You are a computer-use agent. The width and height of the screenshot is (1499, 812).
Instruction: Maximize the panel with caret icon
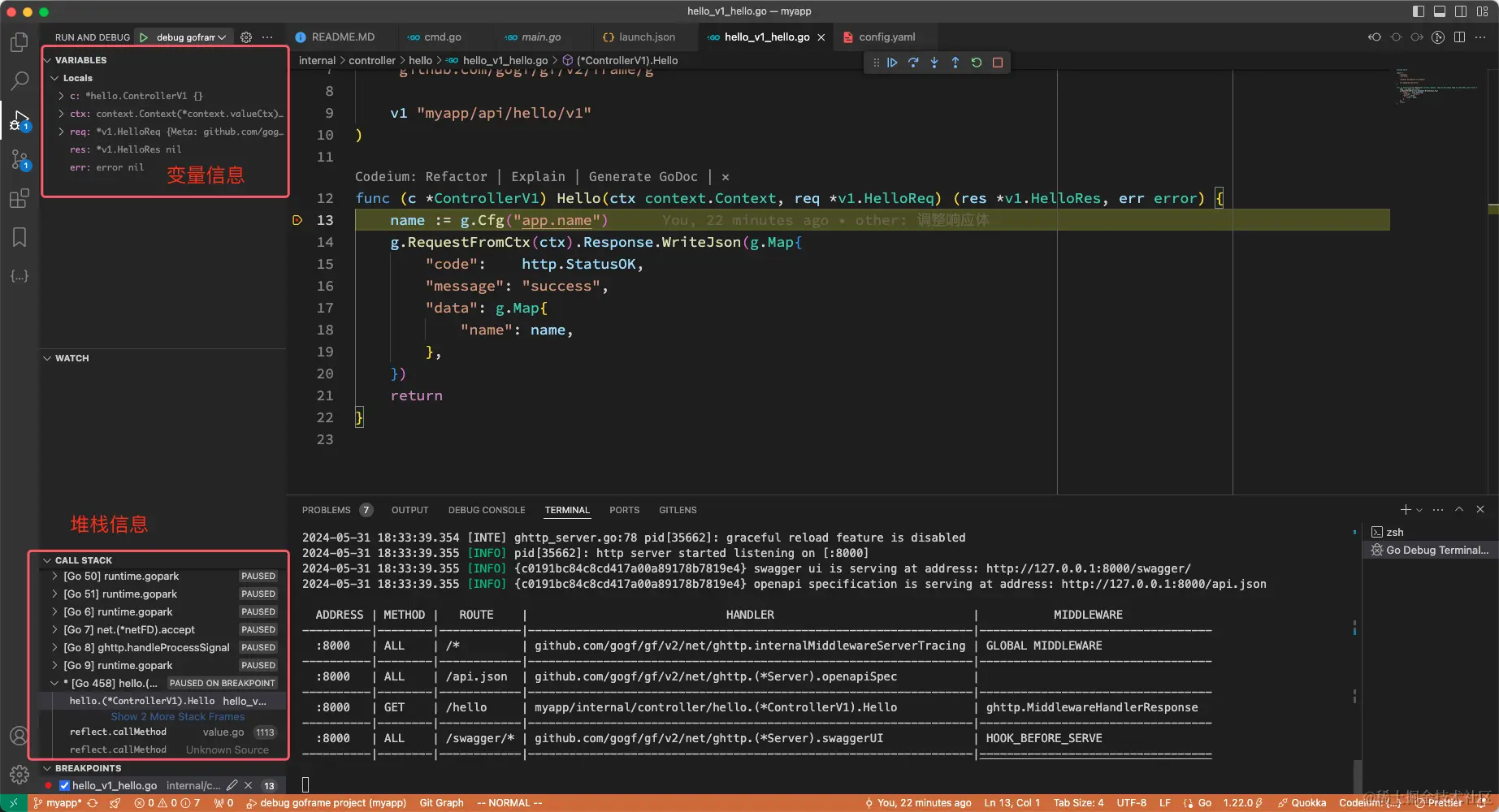(1459, 509)
